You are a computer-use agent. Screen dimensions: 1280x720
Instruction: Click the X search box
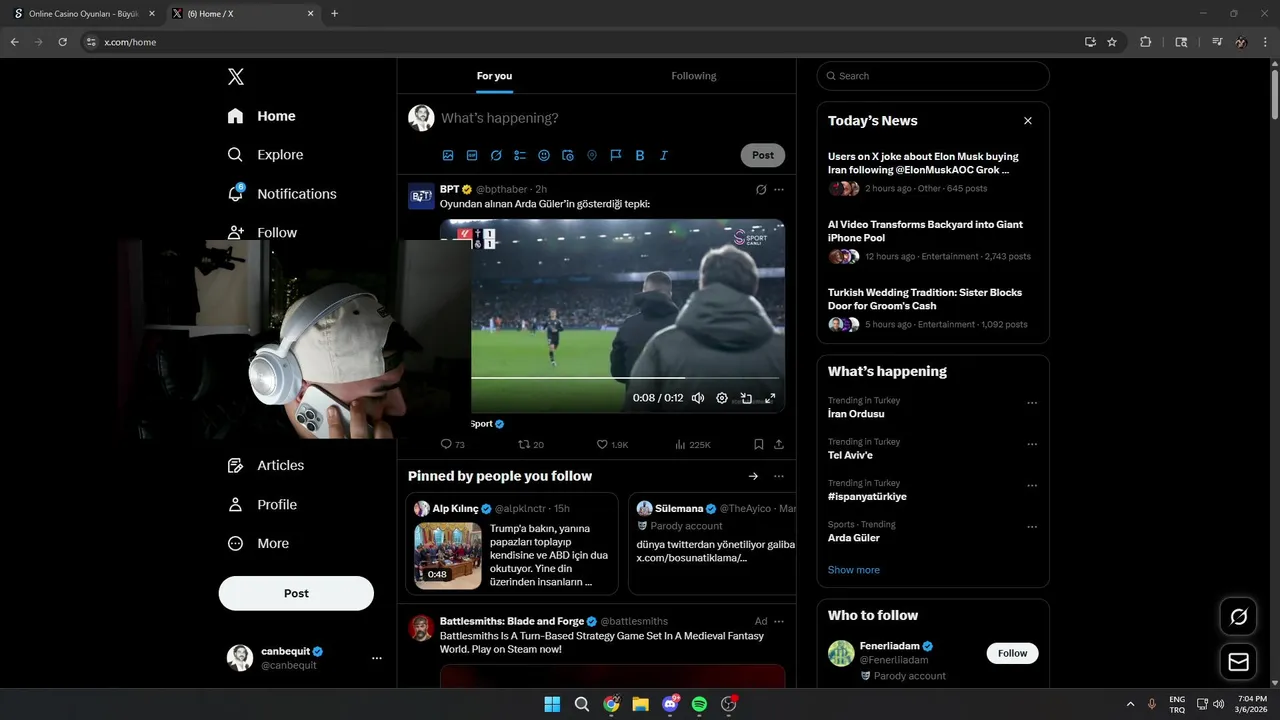[933, 76]
